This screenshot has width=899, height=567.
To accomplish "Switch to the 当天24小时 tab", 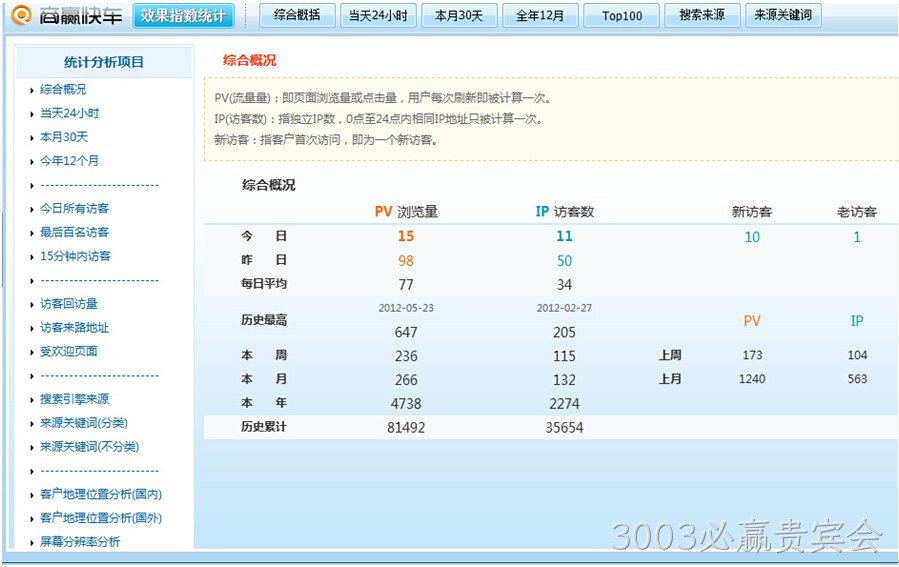I will (x=378, y=15).
